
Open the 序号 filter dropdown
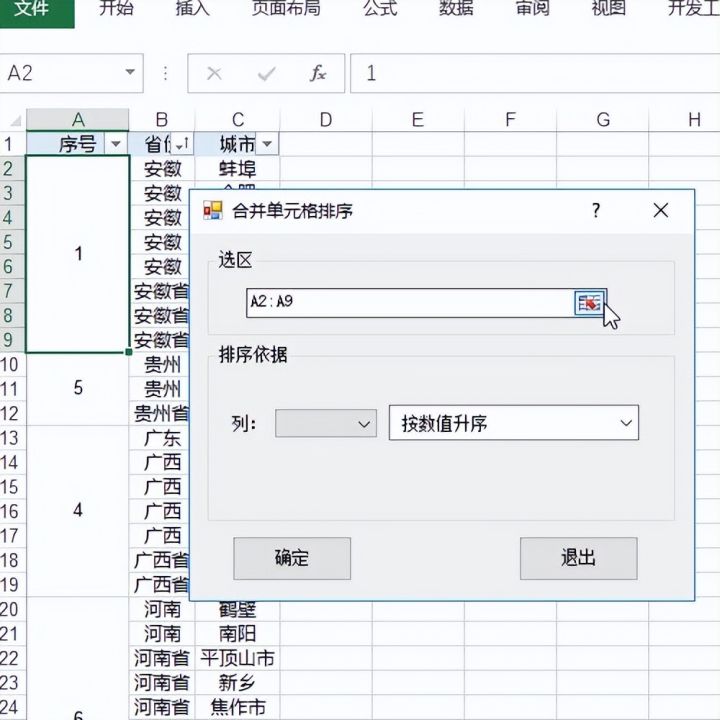point(116,144)
